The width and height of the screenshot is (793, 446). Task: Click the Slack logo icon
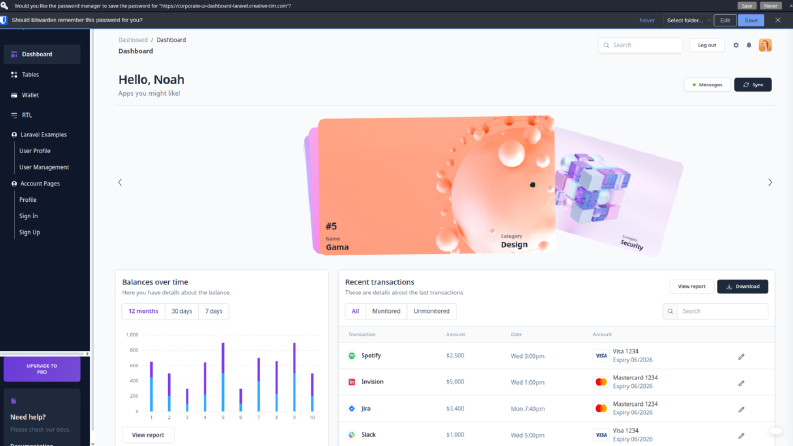(351, 434)
